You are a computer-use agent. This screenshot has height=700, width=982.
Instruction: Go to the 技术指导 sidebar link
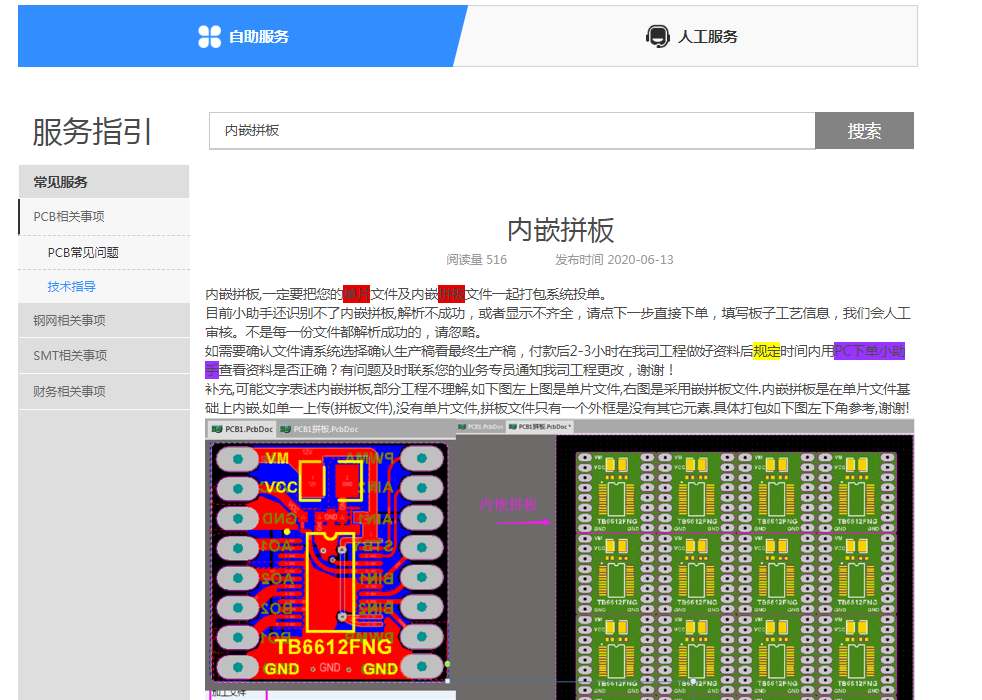pyautogui.click(x=72, y=287)
